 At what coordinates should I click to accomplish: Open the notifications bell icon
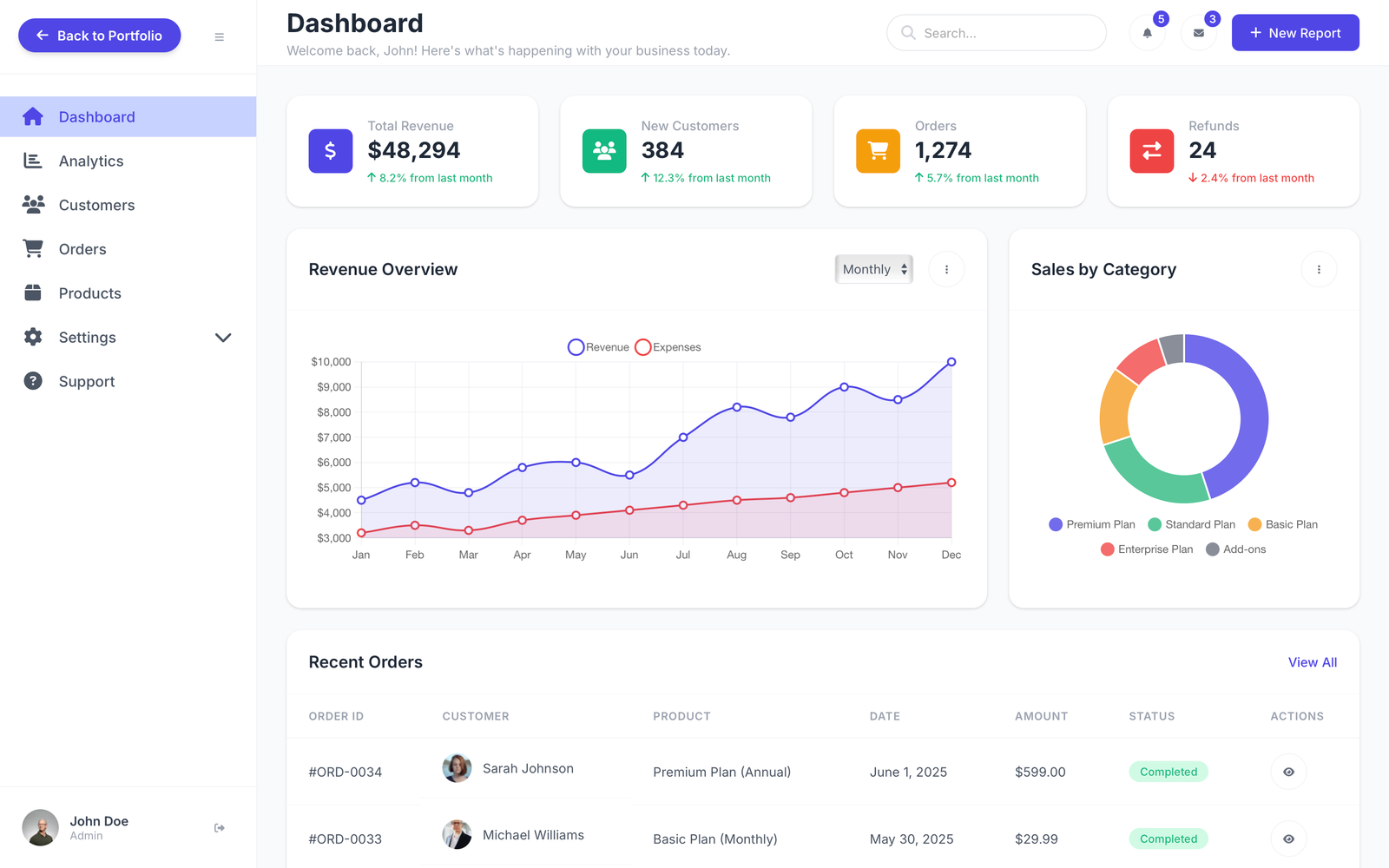(1147, 33)
